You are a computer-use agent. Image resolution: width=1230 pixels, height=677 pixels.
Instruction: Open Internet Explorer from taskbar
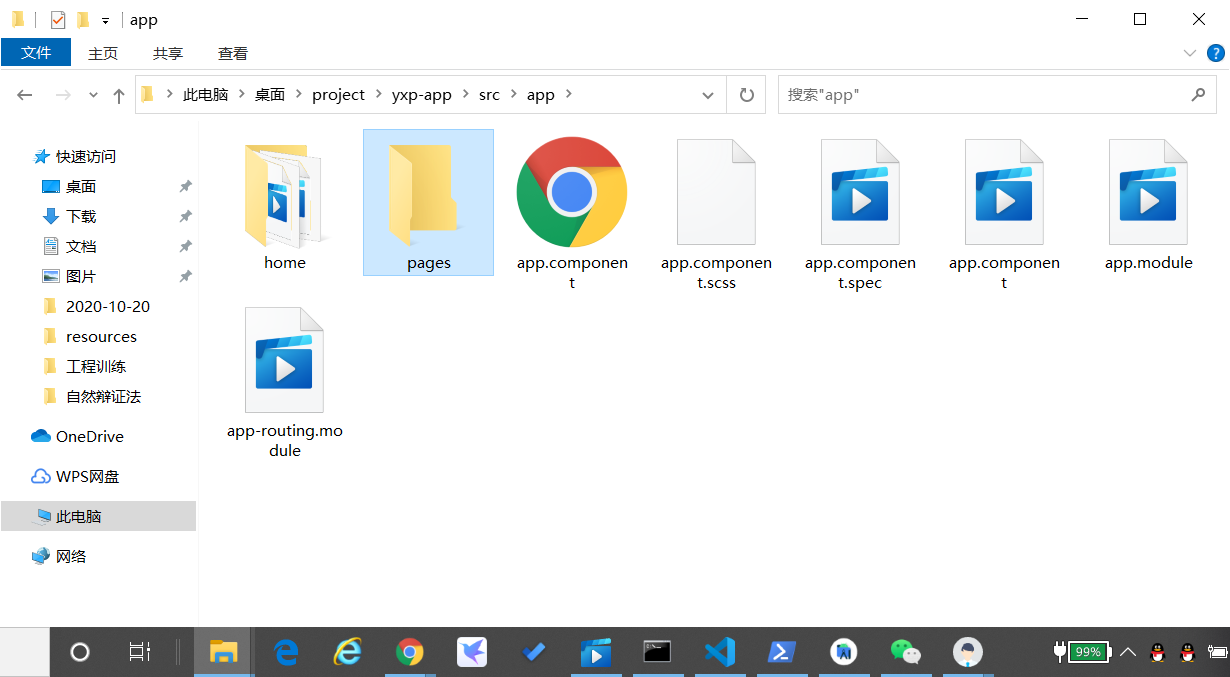pyautogui.click(x=347, y=652)
